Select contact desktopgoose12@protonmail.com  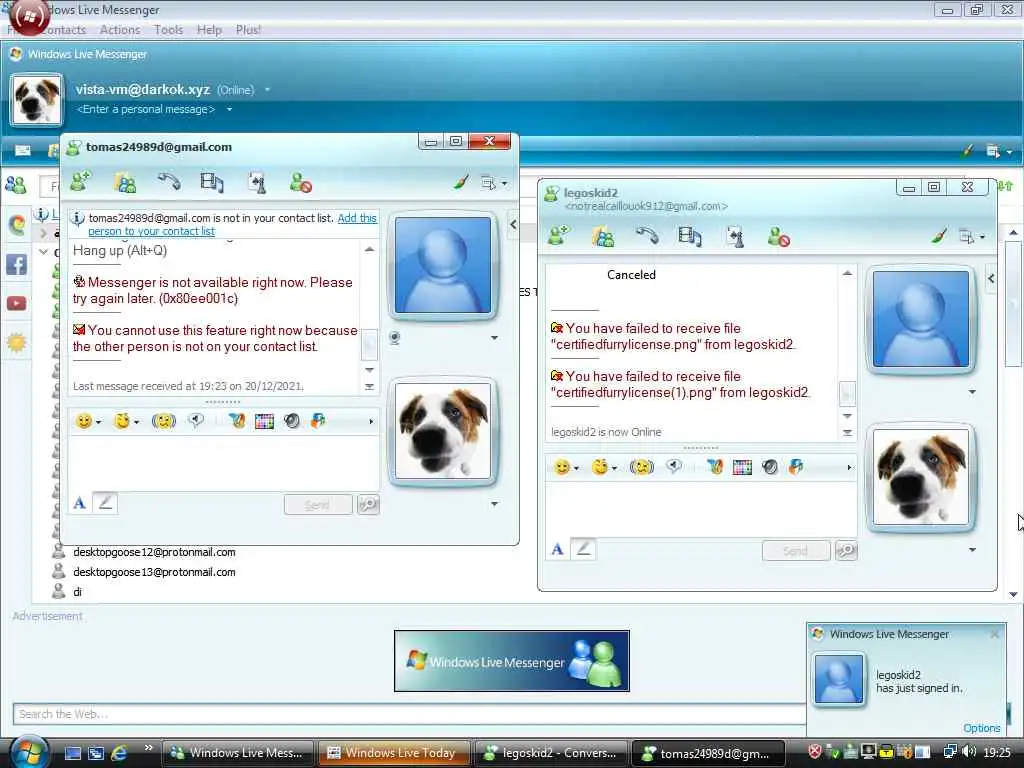(x=154, y=552)
